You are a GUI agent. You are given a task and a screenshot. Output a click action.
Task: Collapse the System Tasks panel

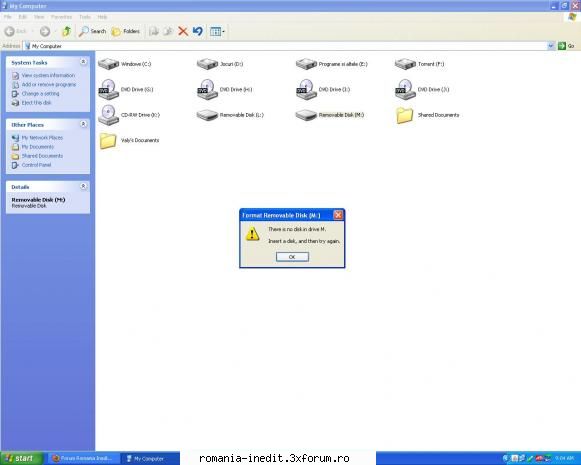tap(83, 62)
